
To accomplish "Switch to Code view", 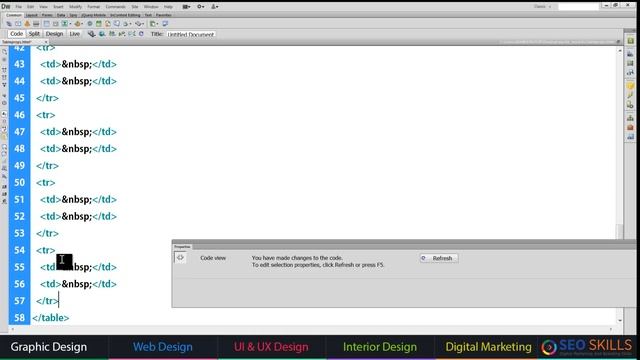I will pyautogui.click(x=16, y=34).
